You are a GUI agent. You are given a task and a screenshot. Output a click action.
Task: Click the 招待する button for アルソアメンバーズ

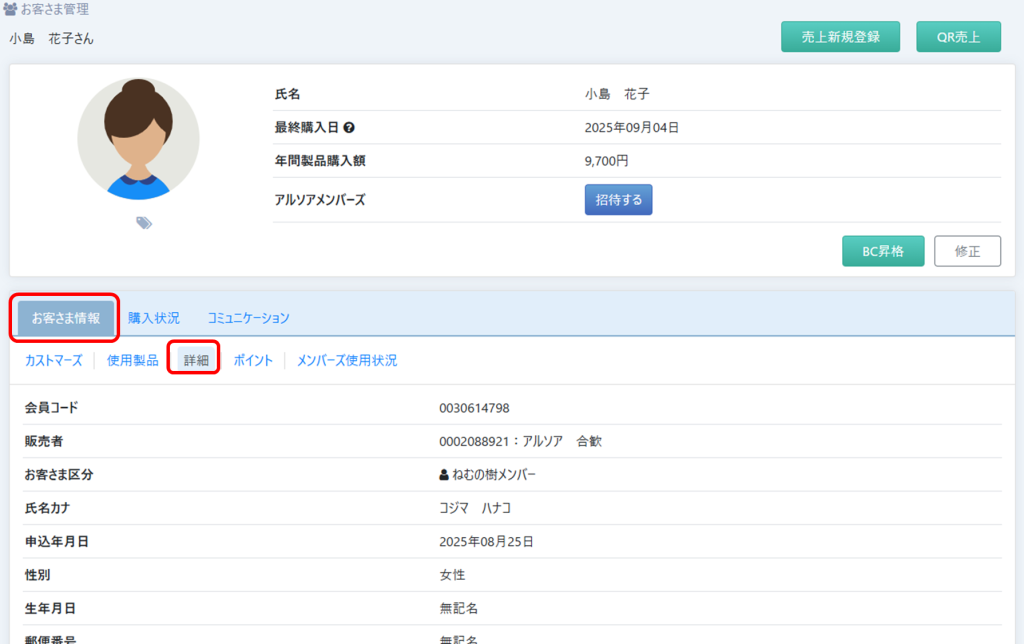point(618,200)
